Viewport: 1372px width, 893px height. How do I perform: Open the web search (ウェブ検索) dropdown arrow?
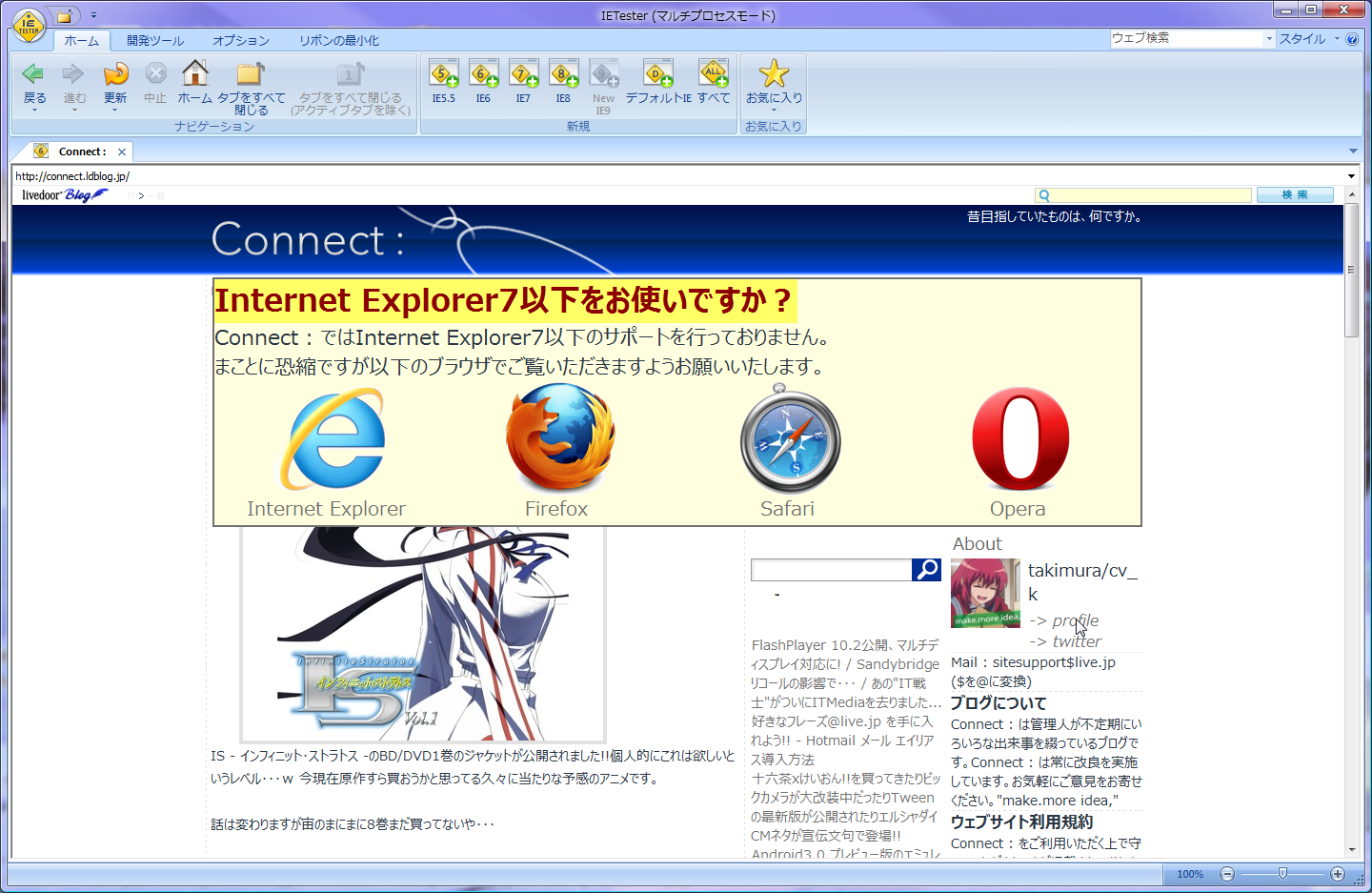(x=1269, y=39)
